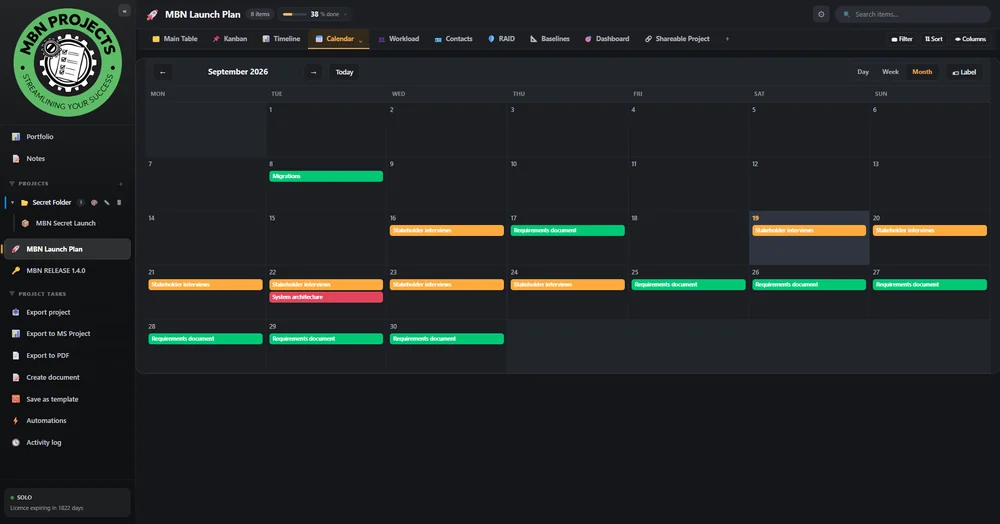Select the September 1 day cell
This screenshot has height=524, width=1000.
click(x=326, y=129)
